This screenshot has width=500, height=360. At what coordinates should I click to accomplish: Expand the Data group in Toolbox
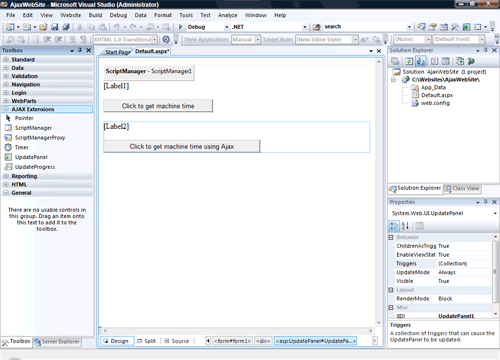pos(6,68)
